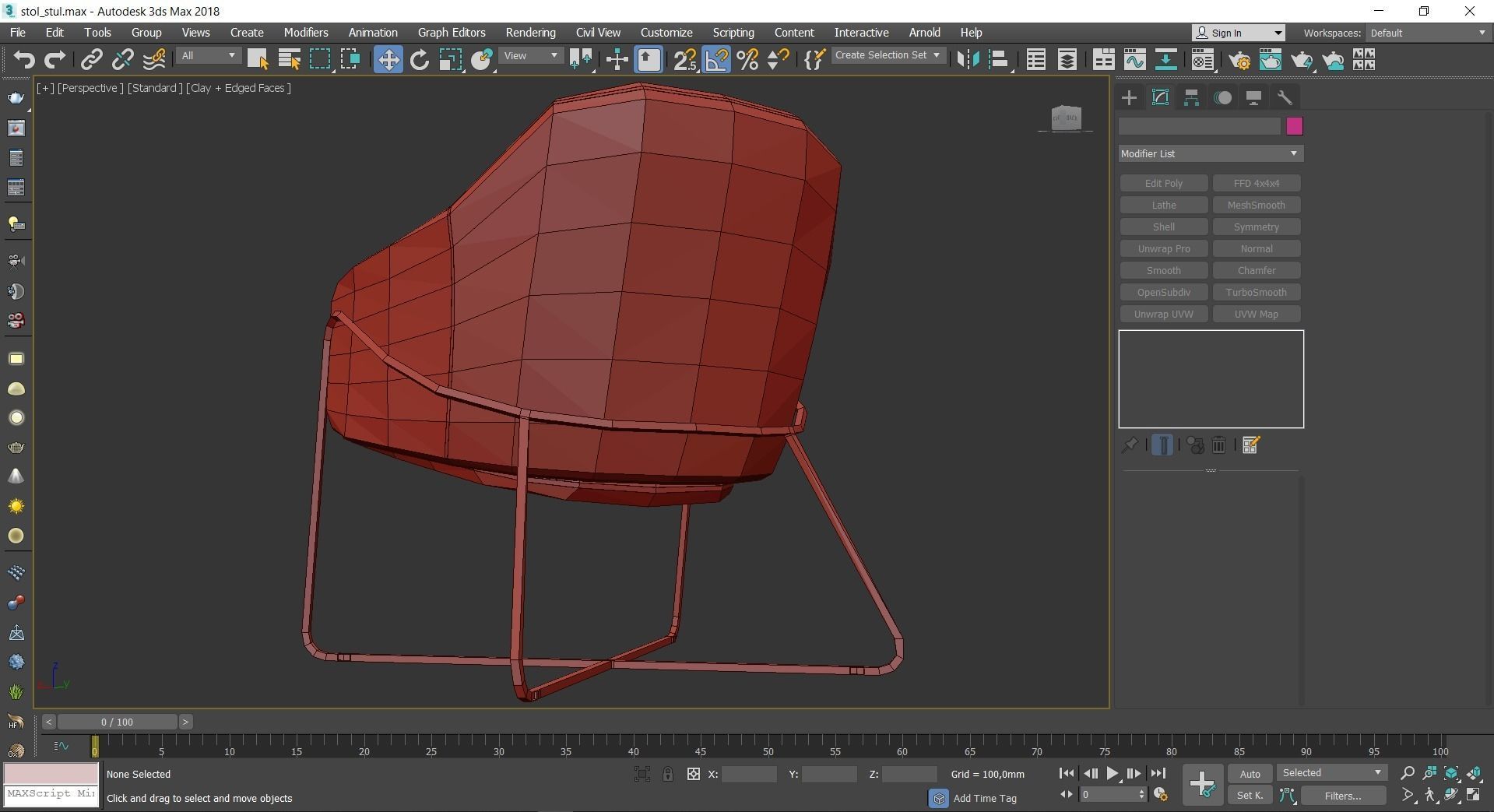Image resolution: width=1494 pixels, height=812 pixels.
Task: Click Bind to Space Warp icon
Action: coord(154,59)
